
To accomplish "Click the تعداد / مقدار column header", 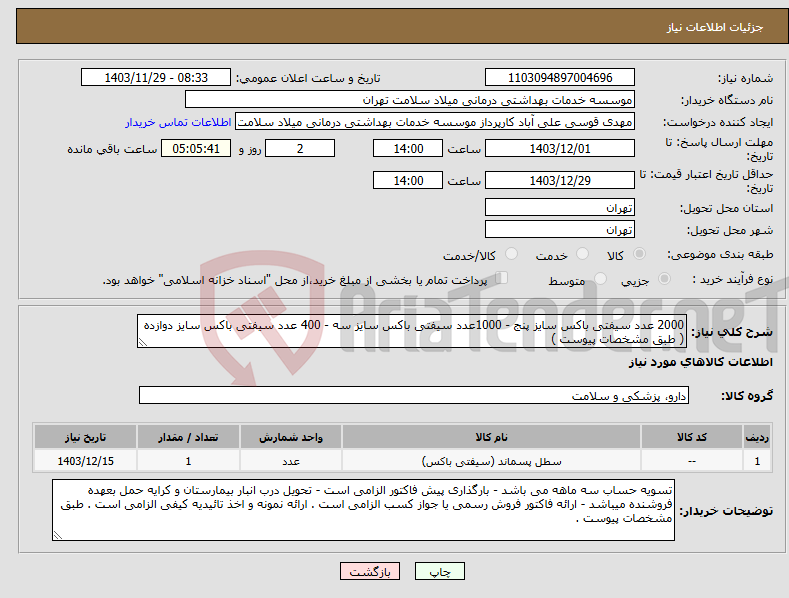I will coord(188,437).
